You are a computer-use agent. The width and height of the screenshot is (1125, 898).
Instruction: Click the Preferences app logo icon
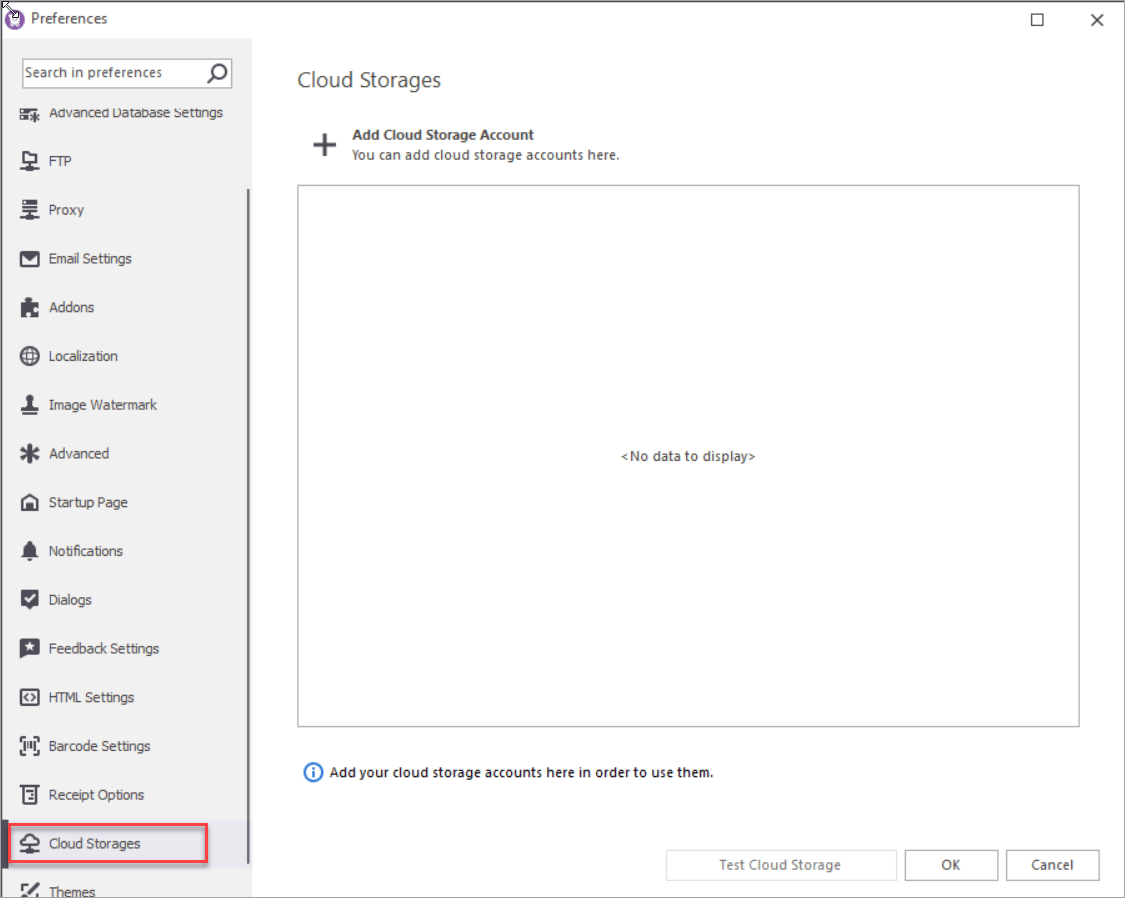(x=14, y=19)
